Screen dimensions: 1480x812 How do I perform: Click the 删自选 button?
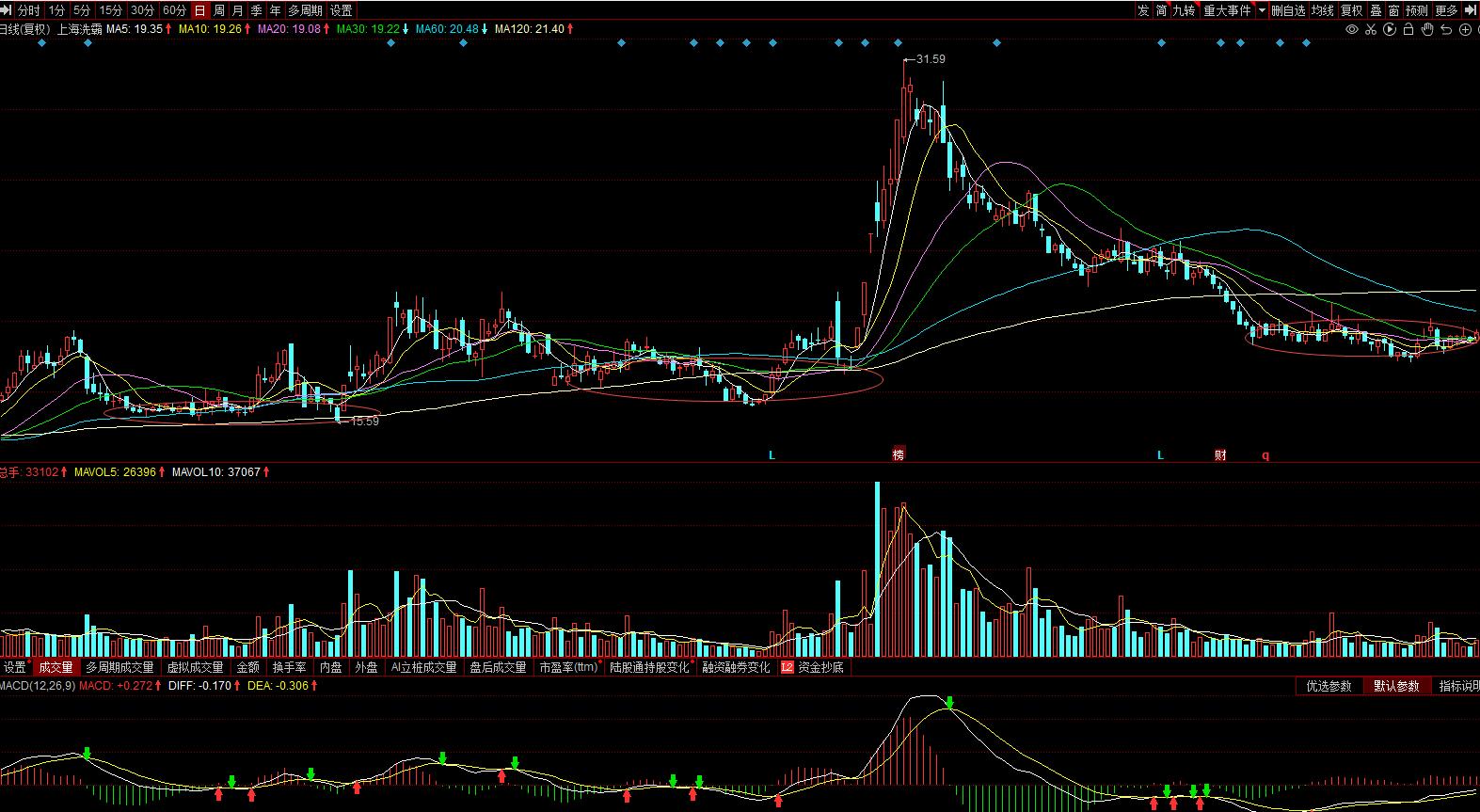(1288, 10)
